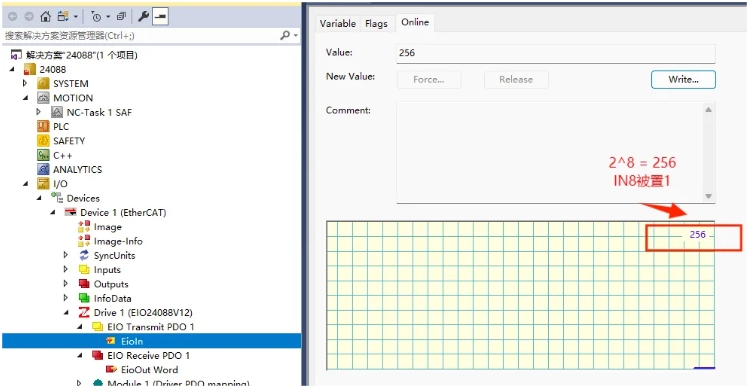Collapse EIO Receive PDO 1 node
This screenshot has width=752, height=389.
pos(80,355)
